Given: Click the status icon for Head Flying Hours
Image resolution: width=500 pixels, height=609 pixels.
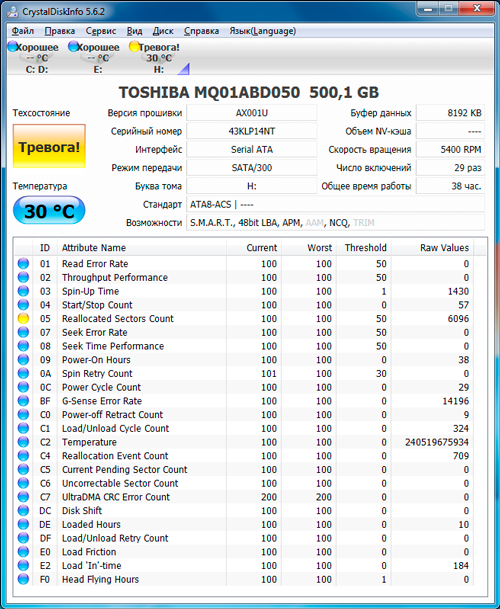Looking at the screenshot, I should tap(23, 579).
